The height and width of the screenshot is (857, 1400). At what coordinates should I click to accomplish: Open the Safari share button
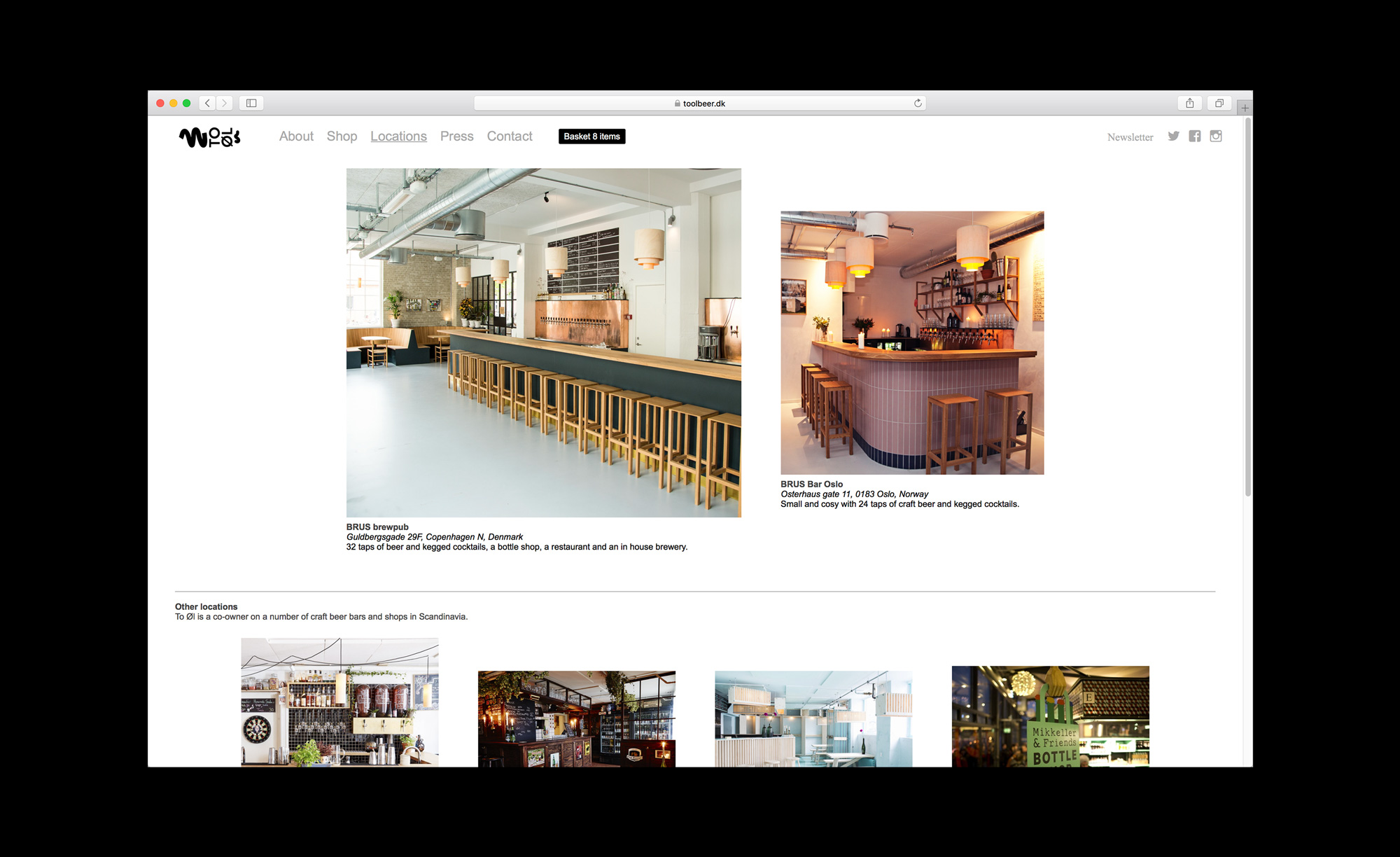pyautogui.click(x=1190, y=103)
